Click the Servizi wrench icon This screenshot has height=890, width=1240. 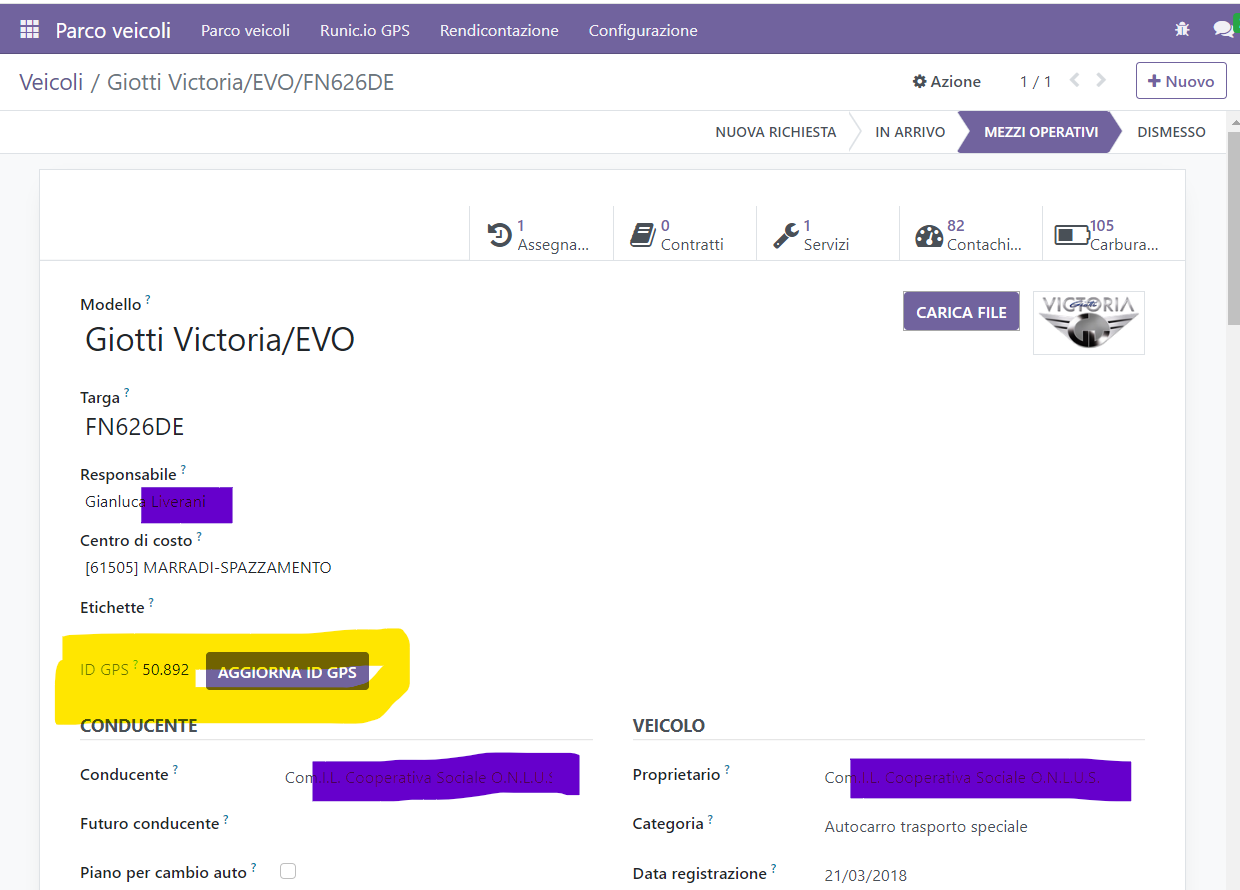(x=786, y=235)
